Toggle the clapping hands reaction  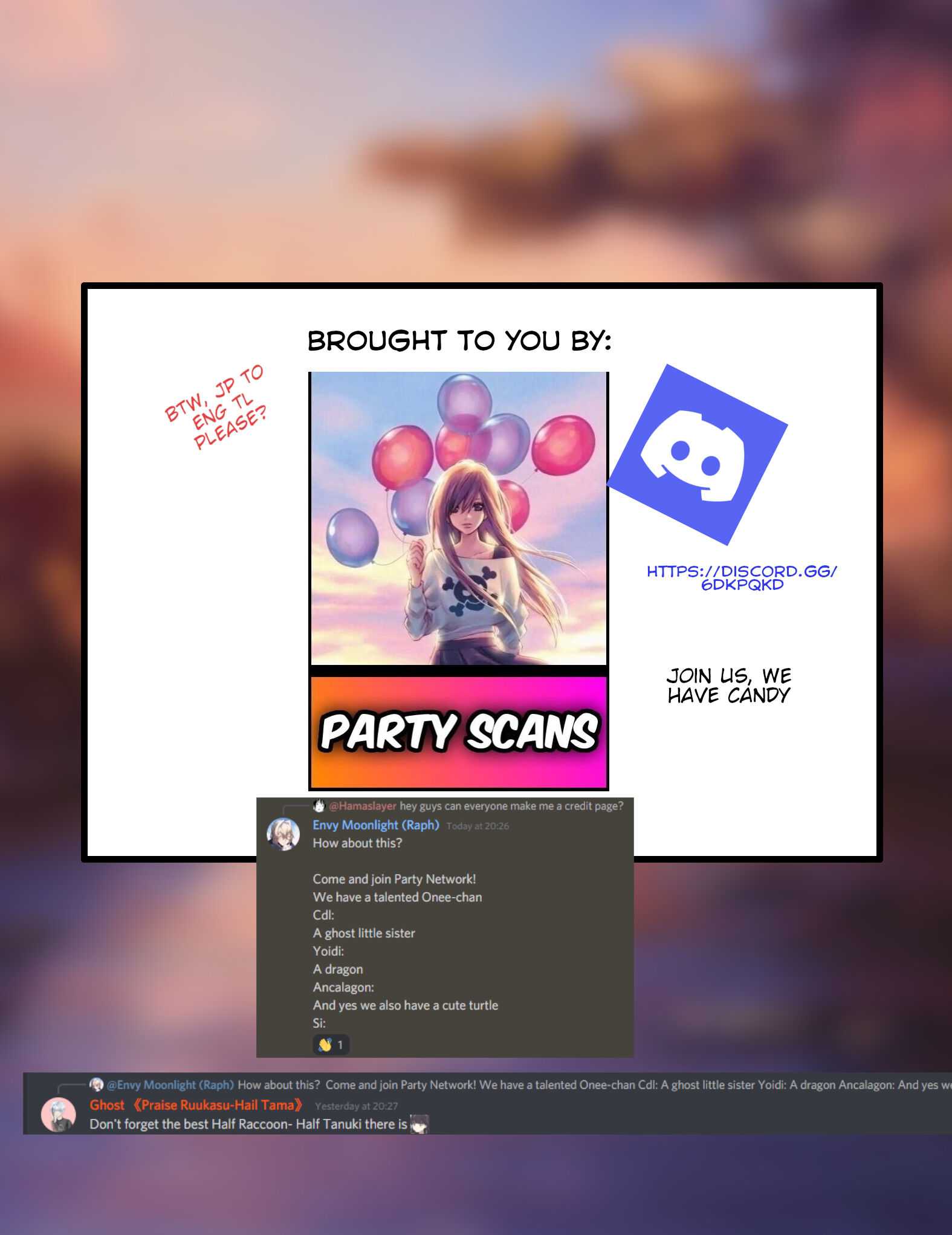tap(331, 1045)
